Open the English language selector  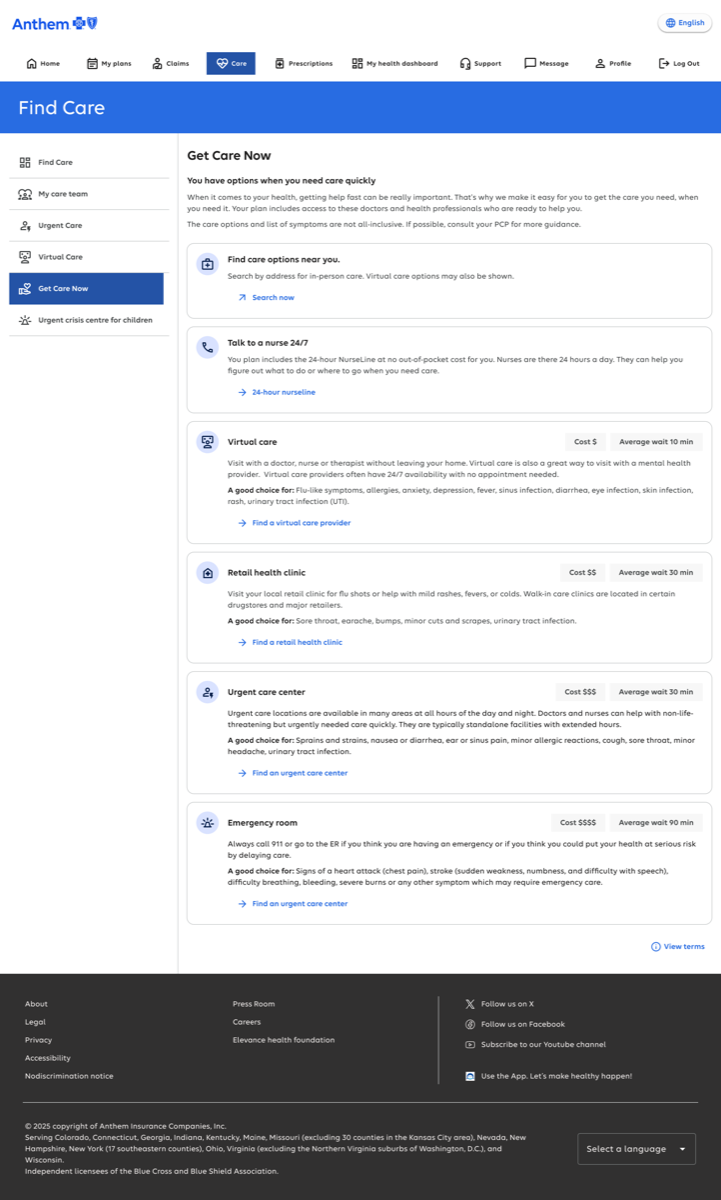tap(685, 23)
